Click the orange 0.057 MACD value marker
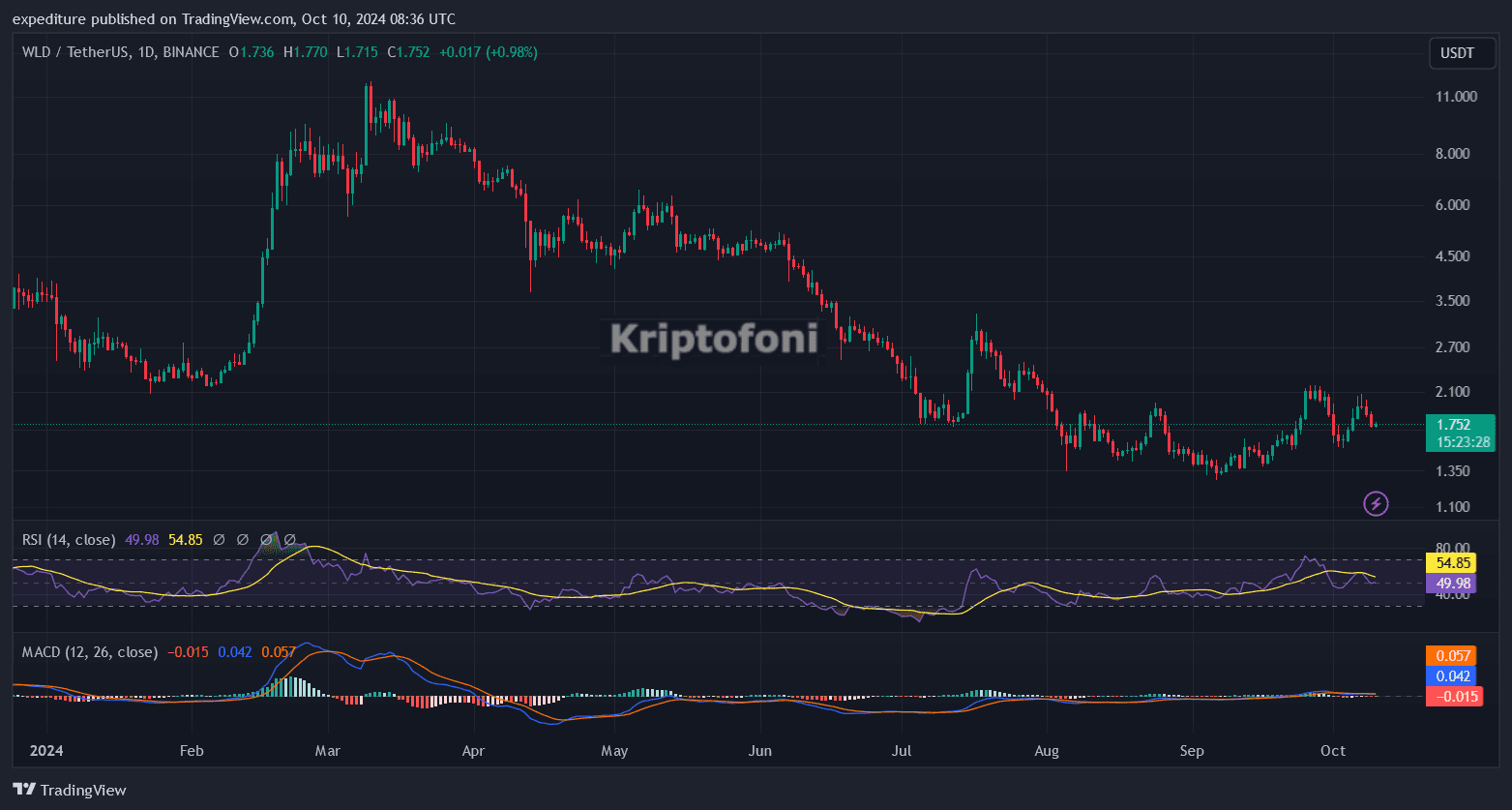Screen dimensions: 1512x810 click(1453, 655)
